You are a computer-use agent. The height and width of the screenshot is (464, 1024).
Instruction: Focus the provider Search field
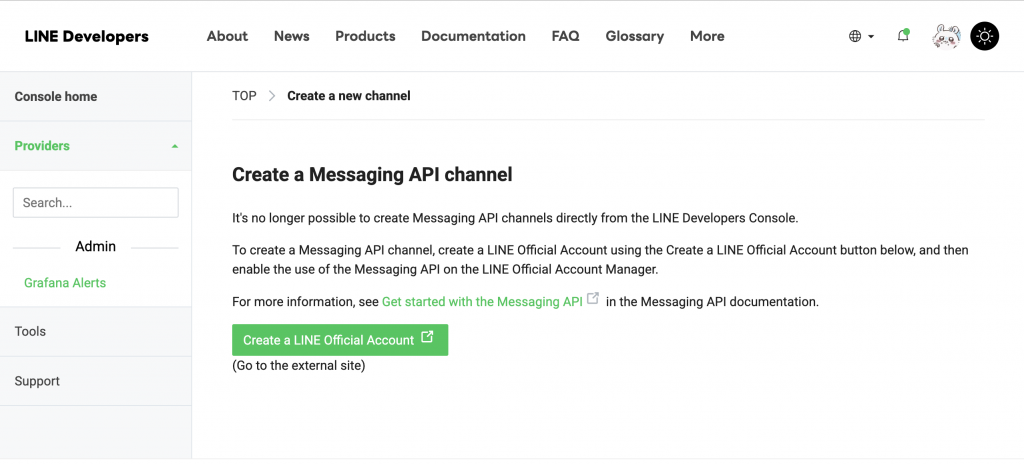[95, 203]
